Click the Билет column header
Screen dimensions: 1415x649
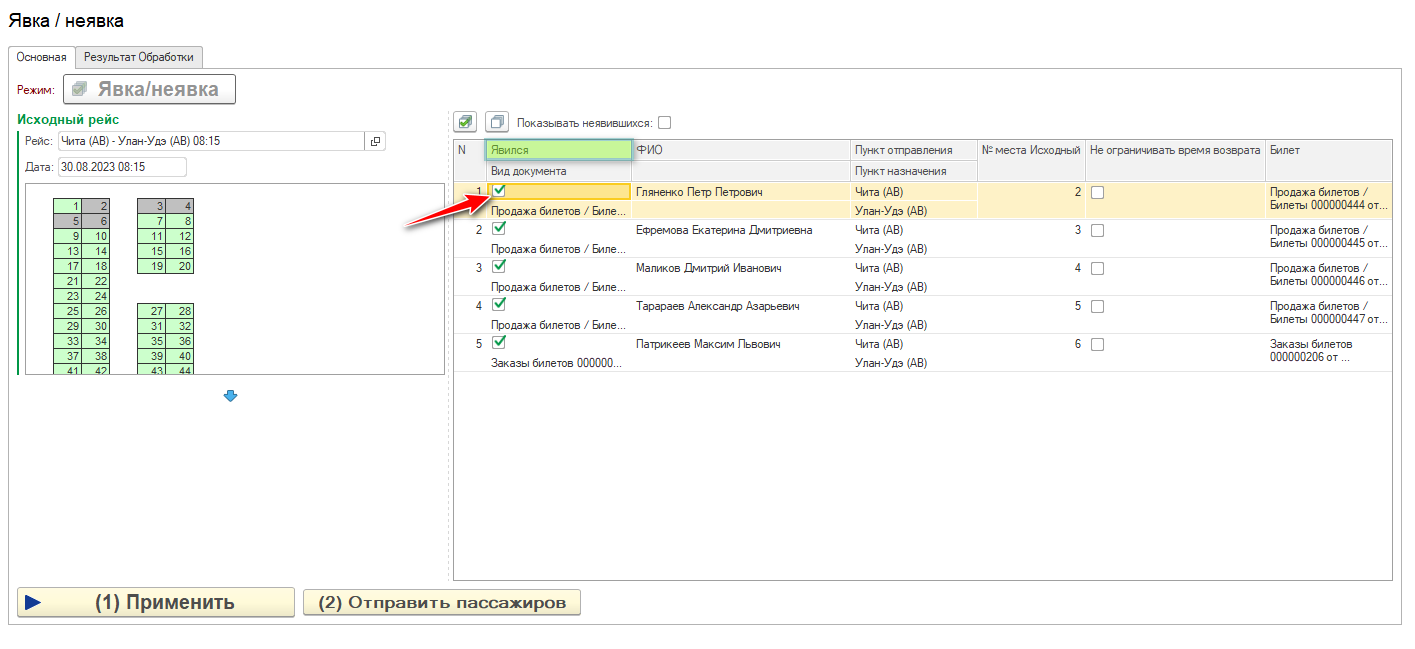[1327, 150]
